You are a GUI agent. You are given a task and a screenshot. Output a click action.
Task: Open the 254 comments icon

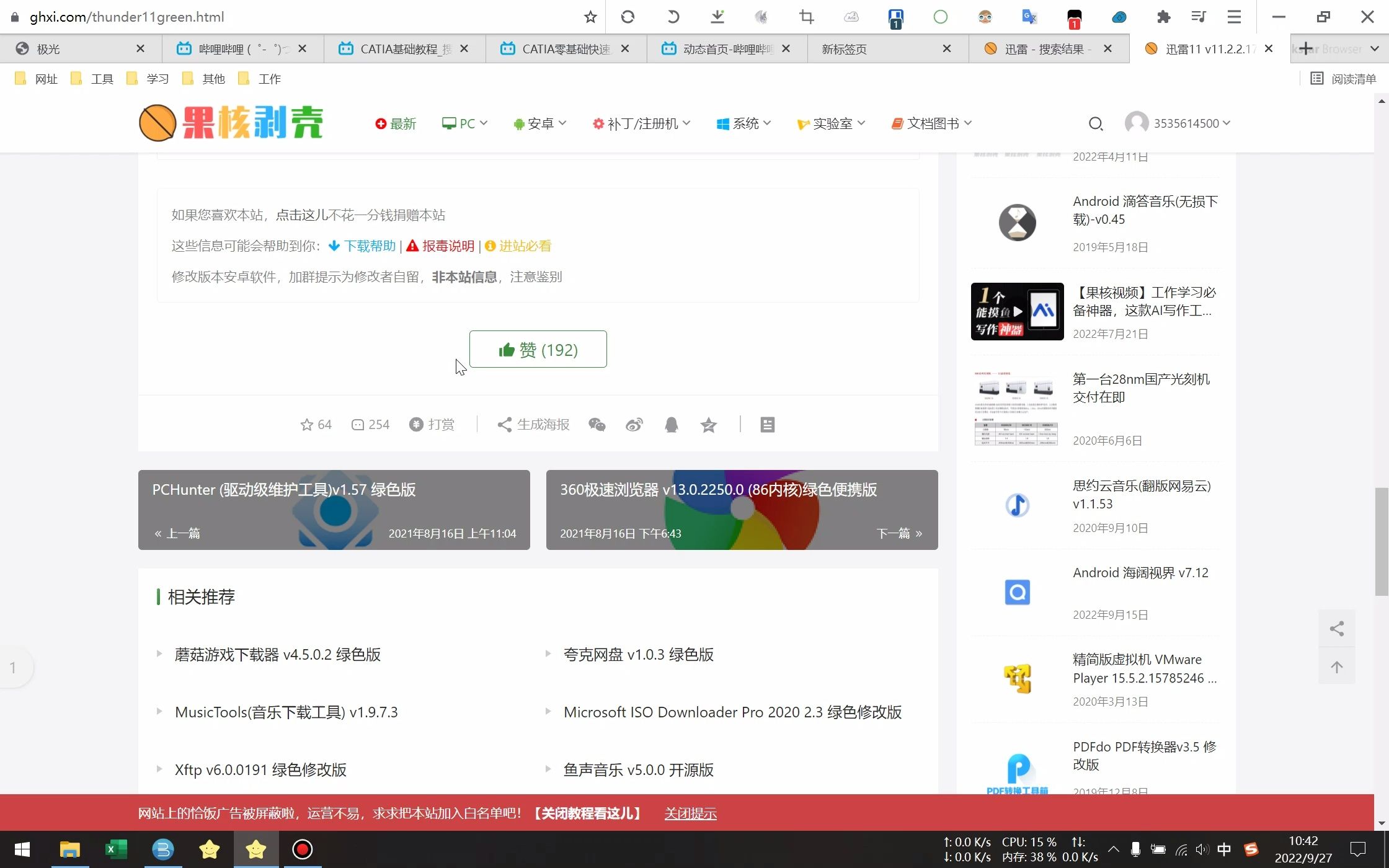[370, 425]
